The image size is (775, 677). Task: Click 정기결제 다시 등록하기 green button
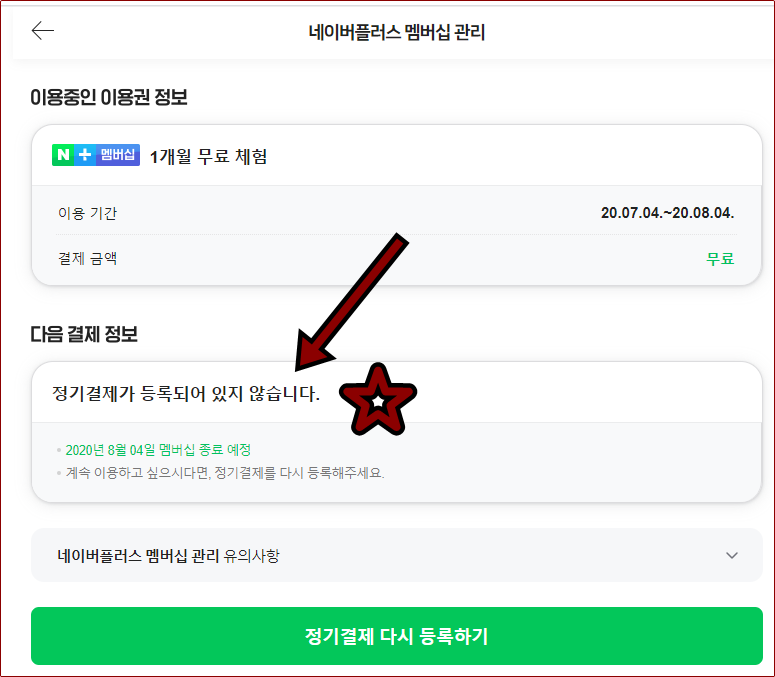(x=396, y=636)
